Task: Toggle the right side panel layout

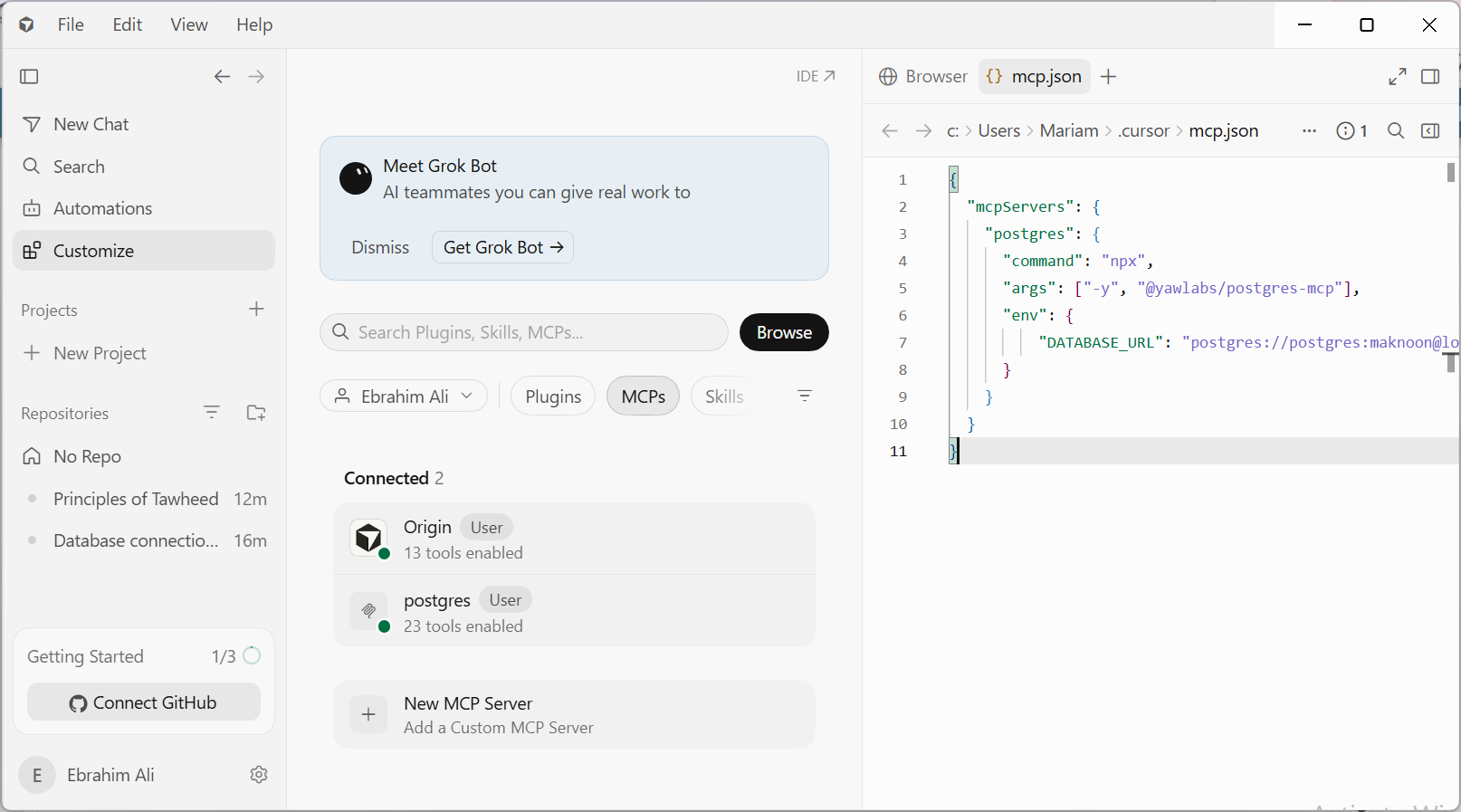Action: [x=1430, y=76]
